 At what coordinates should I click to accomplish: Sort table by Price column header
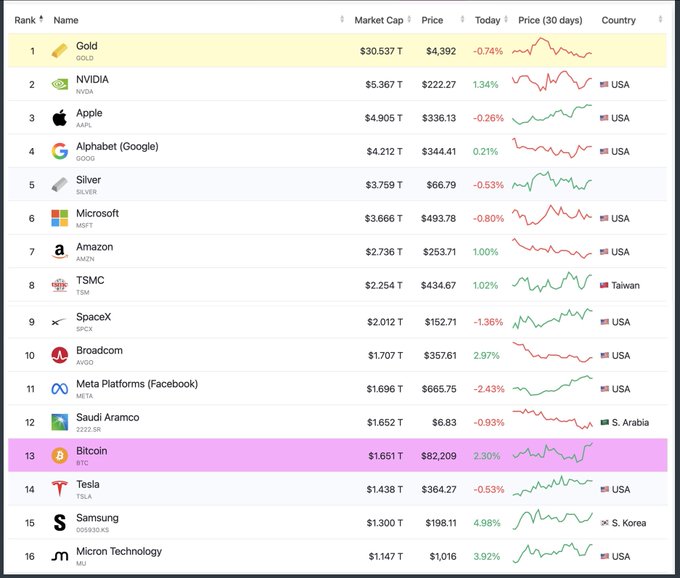[432, 20]
